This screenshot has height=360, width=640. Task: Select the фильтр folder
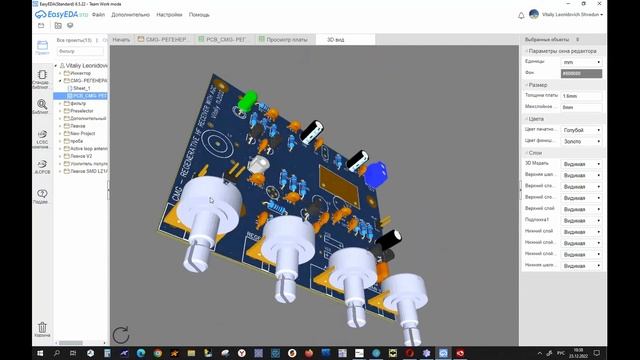click(75, 103)
